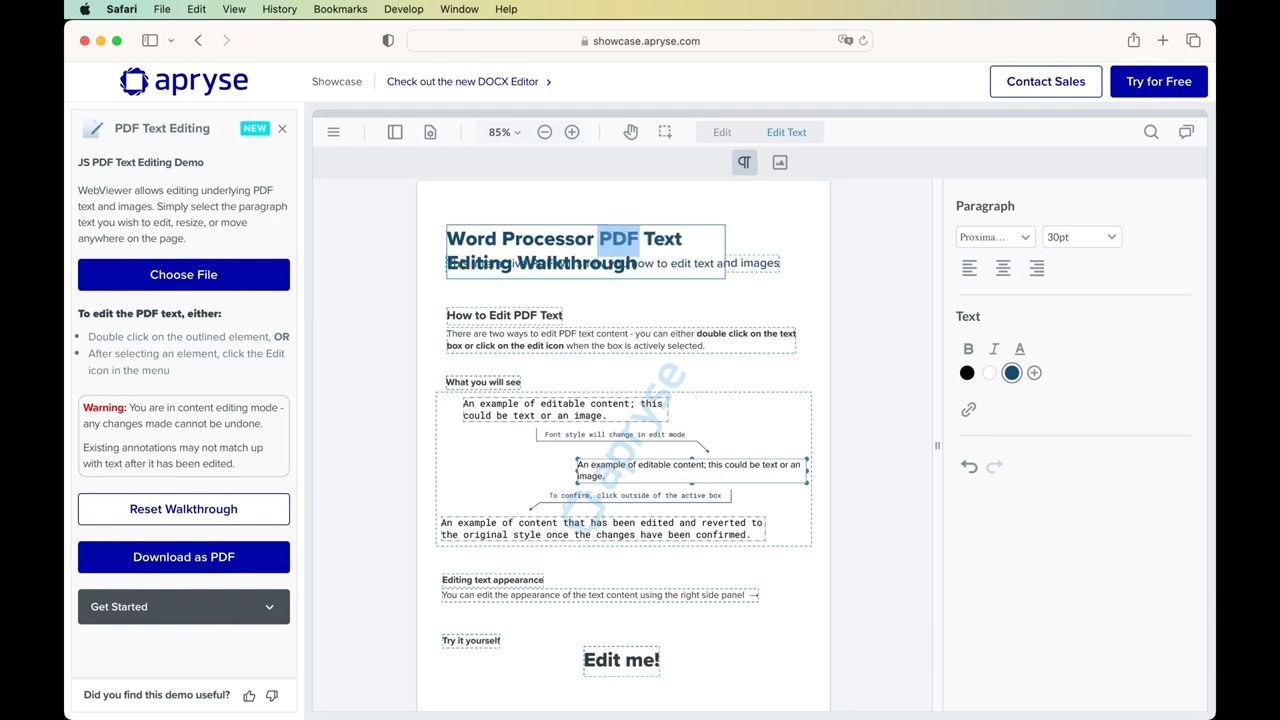This screenshot has width=1280, height=720.
Task: Open the comments panel icon
Action: tap(1186, 132)
